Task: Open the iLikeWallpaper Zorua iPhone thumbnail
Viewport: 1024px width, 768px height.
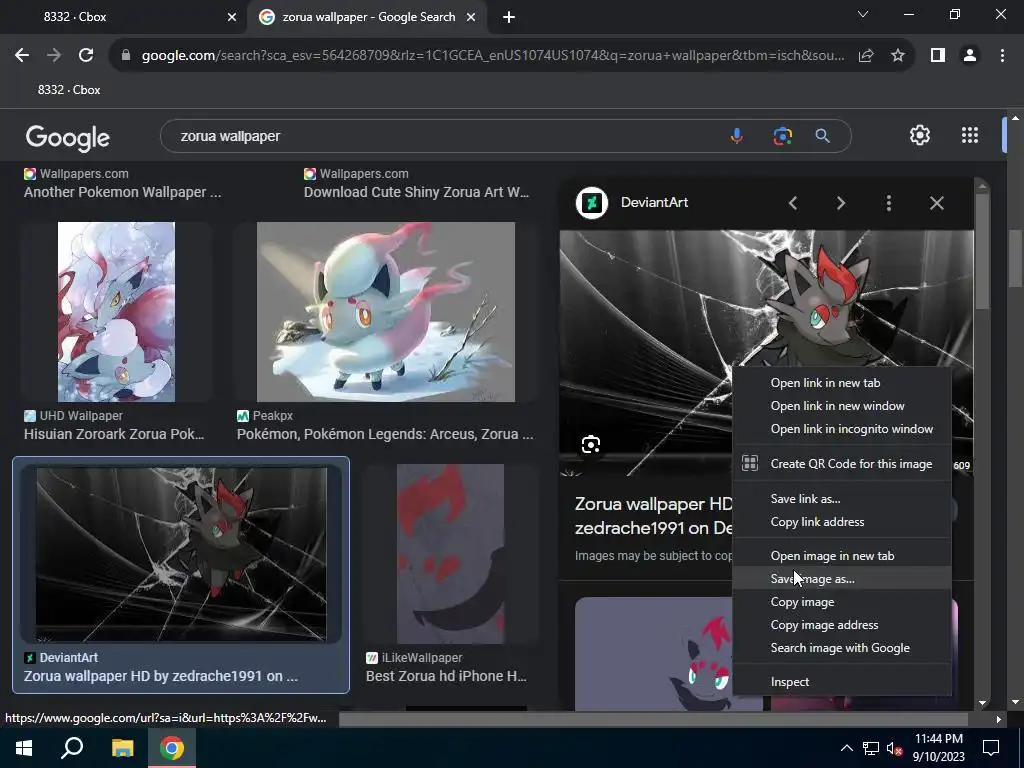Action: 451,554
